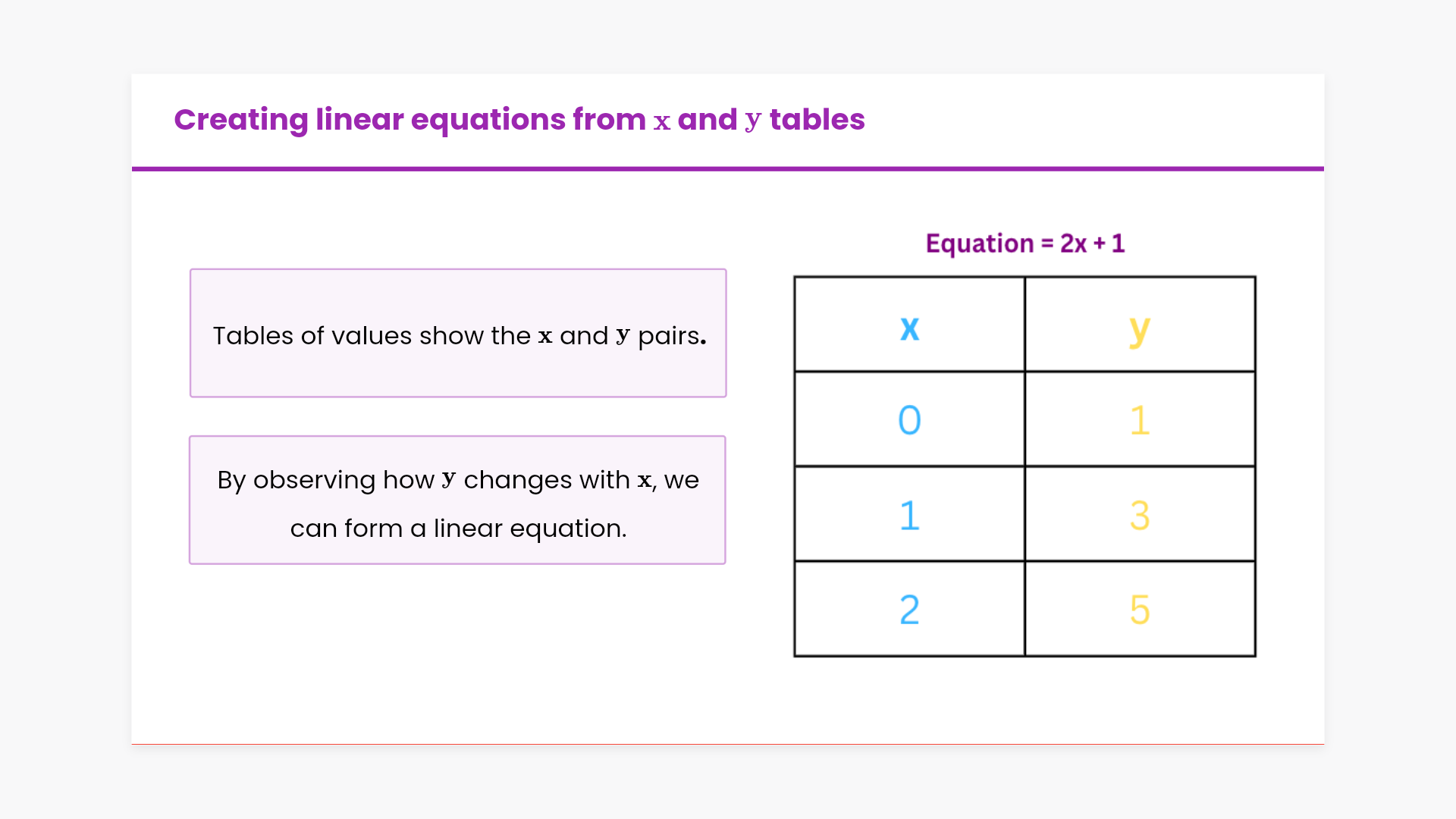This screenshot has height=819, width=1456.
Task: Click the italic x variable in the title
Action: (662, 121)
